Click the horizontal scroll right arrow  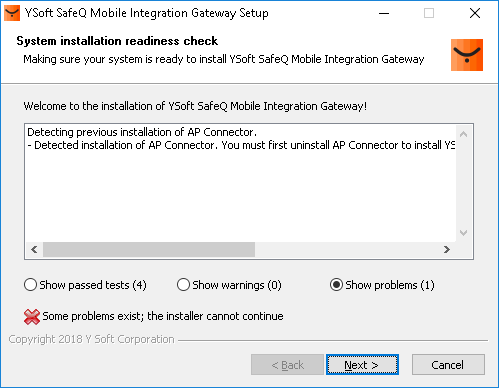[447, 249]
